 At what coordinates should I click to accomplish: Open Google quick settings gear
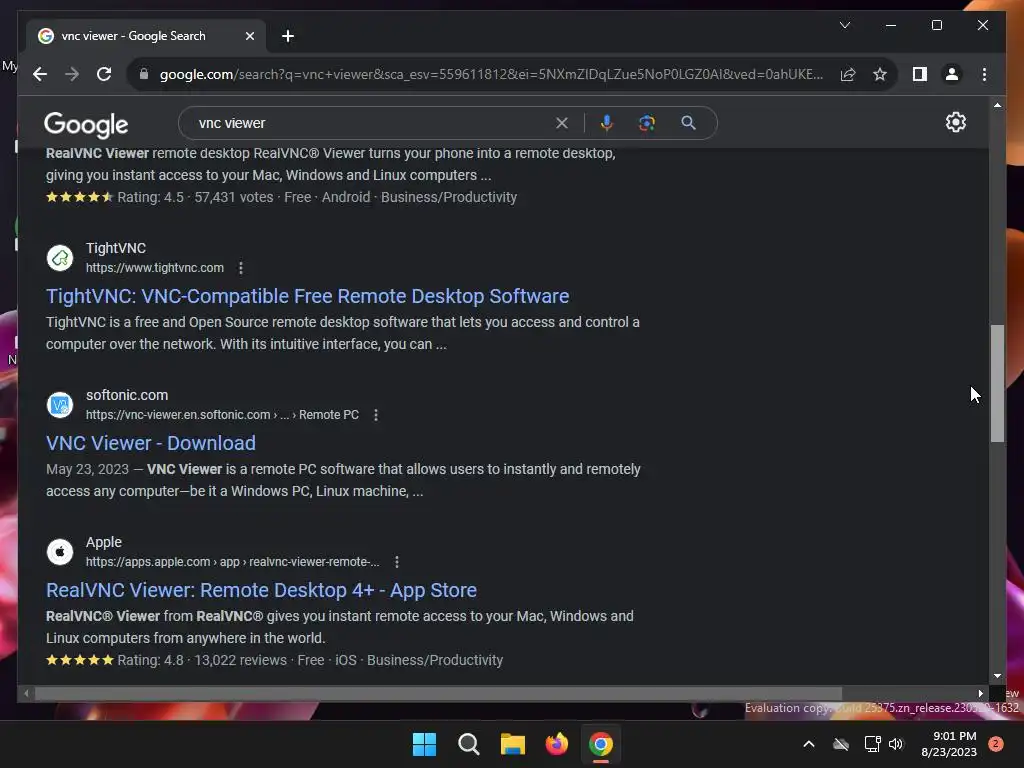pos(955,122)
